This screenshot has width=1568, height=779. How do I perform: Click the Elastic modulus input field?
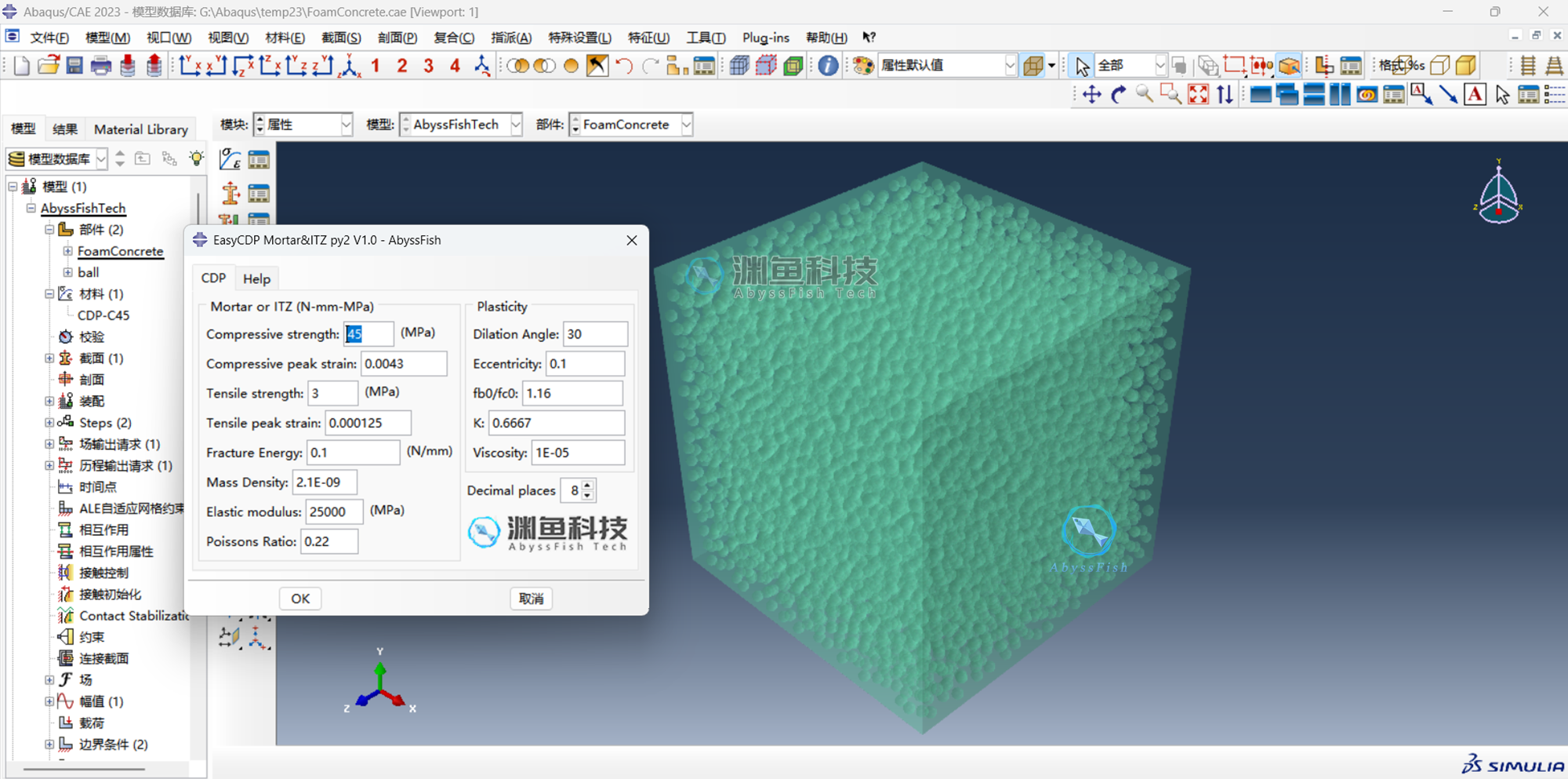[x=334, y=511]
